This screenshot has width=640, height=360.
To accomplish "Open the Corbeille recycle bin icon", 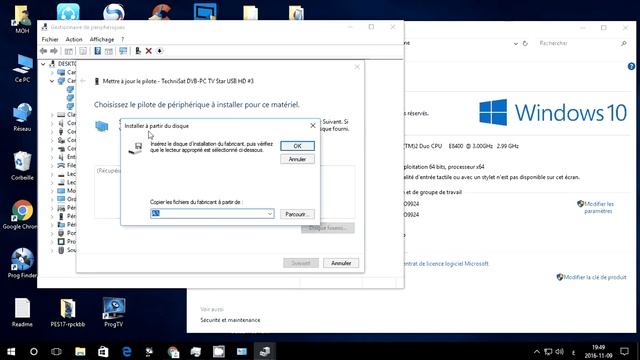I will pyautogui.click(x=22, y=166).
